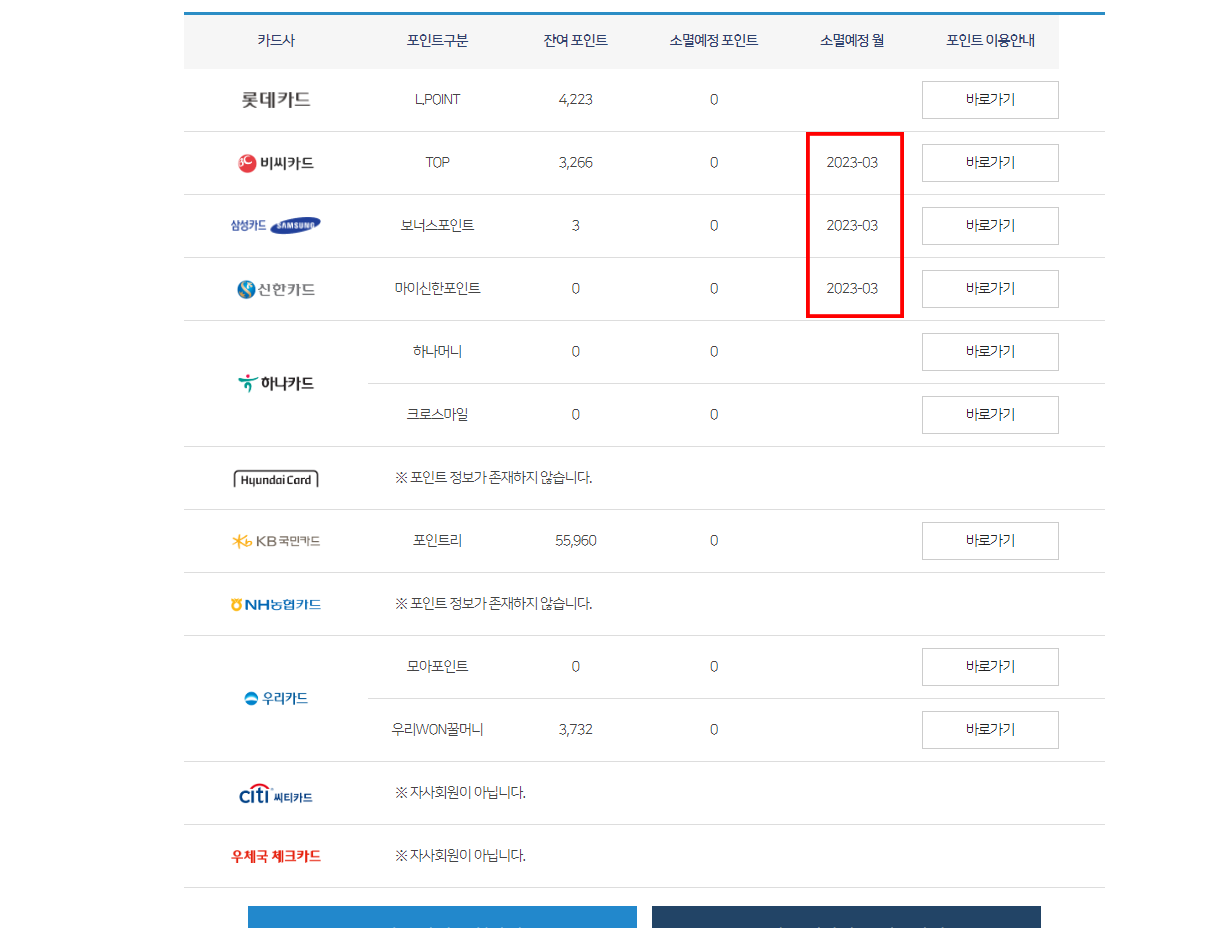Click 우체국 체크카드 non-member notice
The height and width of the screenshot is (928, 1230).
coord(460,856)
